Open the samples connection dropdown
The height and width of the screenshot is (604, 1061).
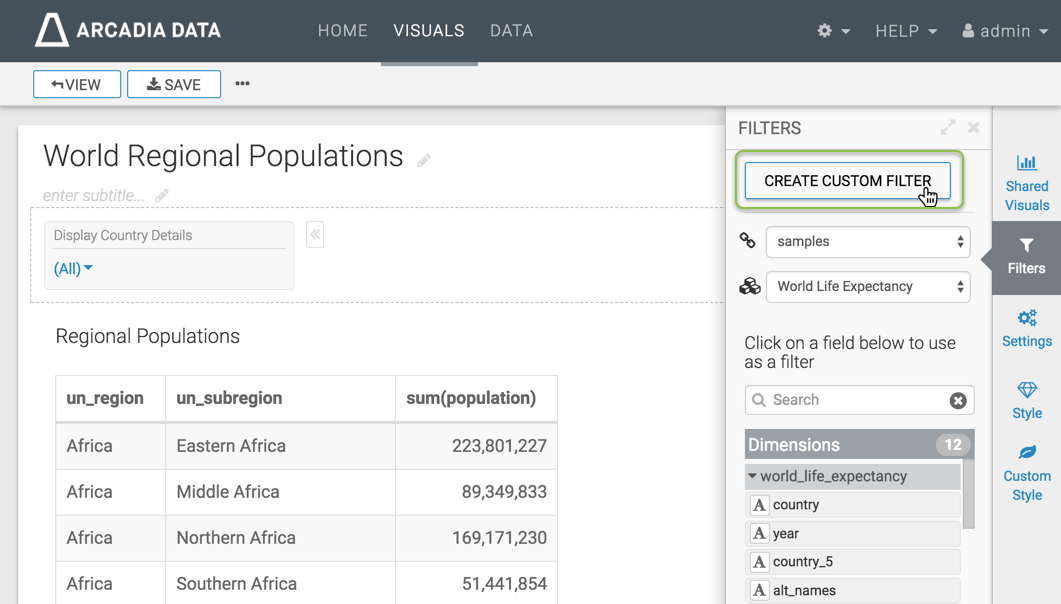pyautogui.click(x=867, y=242)
